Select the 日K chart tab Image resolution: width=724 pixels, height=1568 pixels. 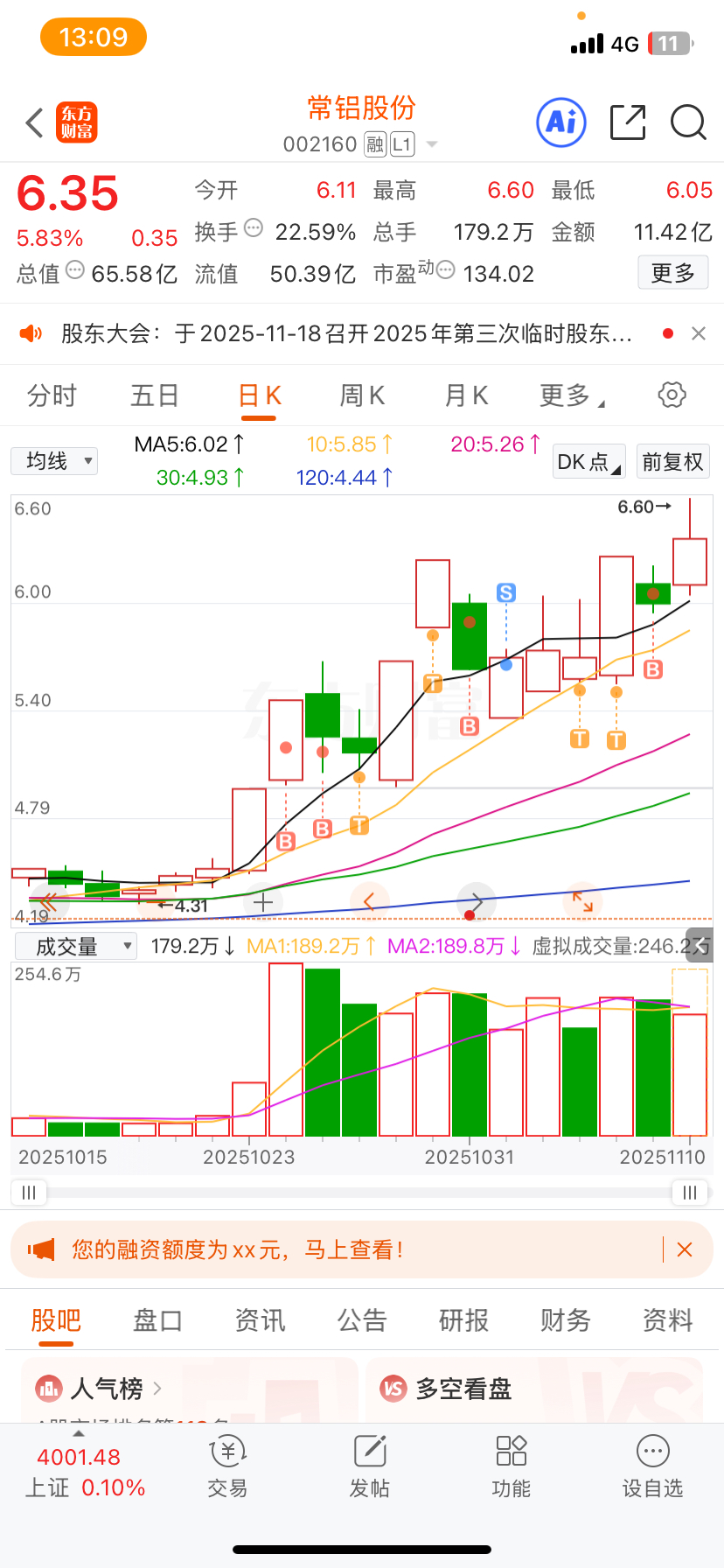point(260,395)
